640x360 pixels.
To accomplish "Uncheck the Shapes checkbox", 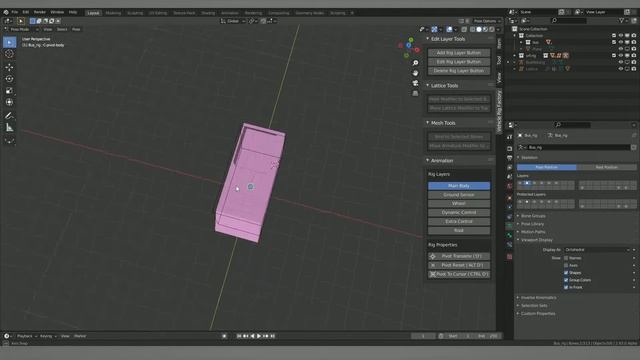I will tap(566, 273).
